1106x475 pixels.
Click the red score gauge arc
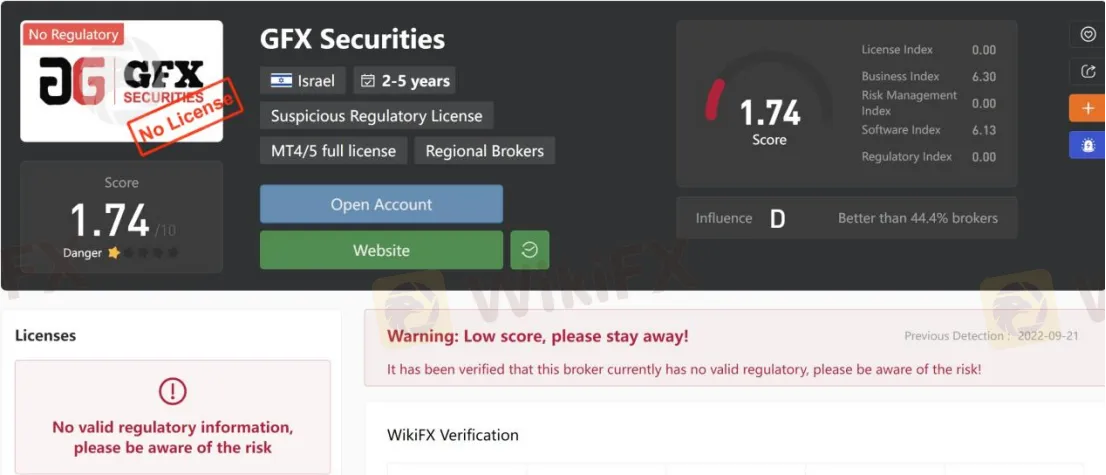(715, 100)
